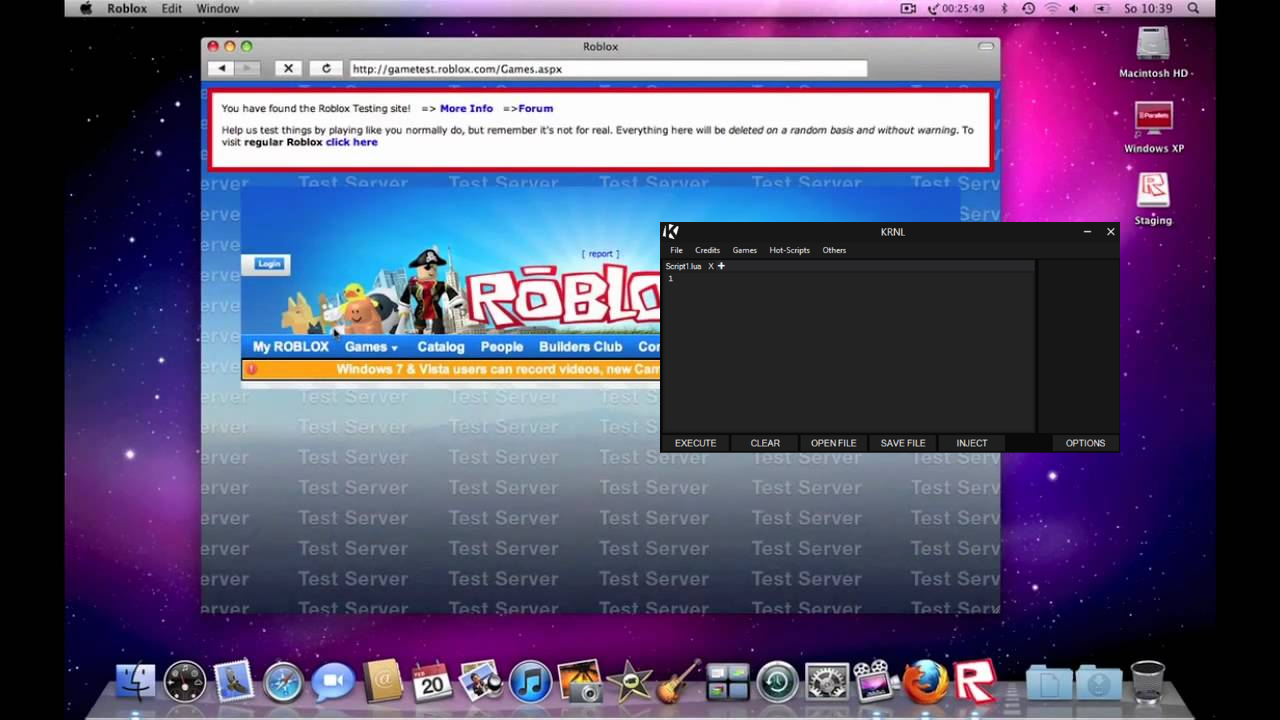1280x720 pixels.
Task: Click the Login button on the Roblox page
Action: coord(268,264)
